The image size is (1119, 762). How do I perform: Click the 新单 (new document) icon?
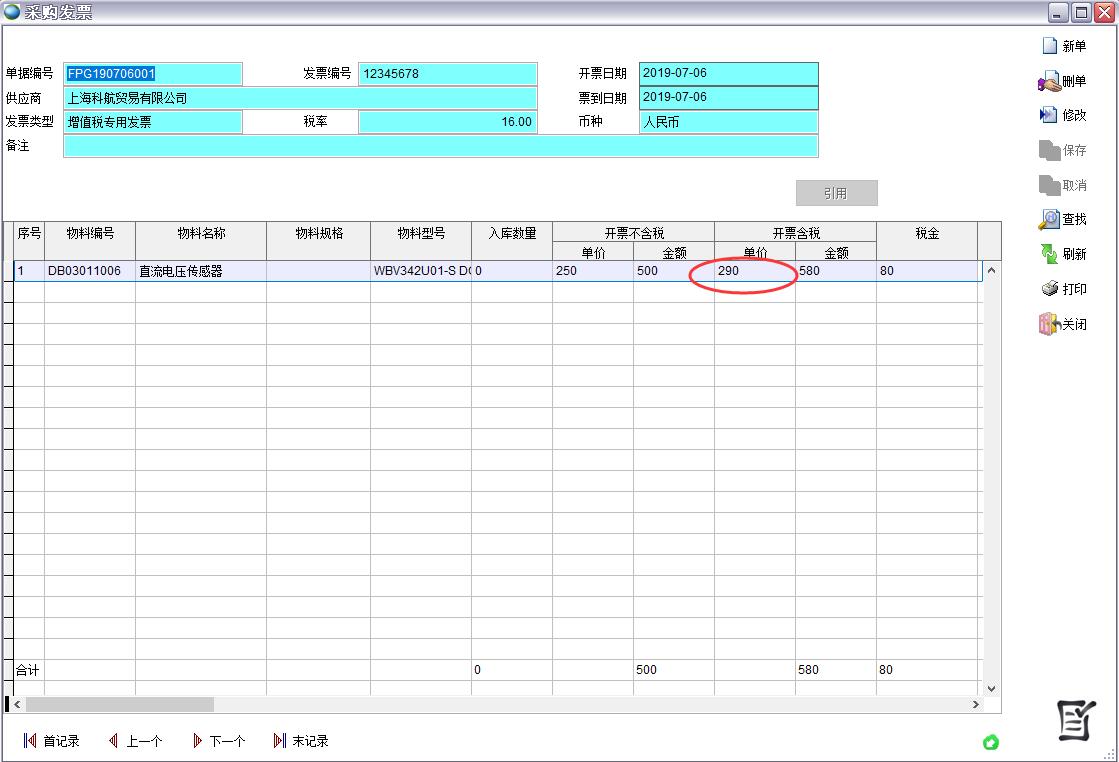click(1049, 46)
